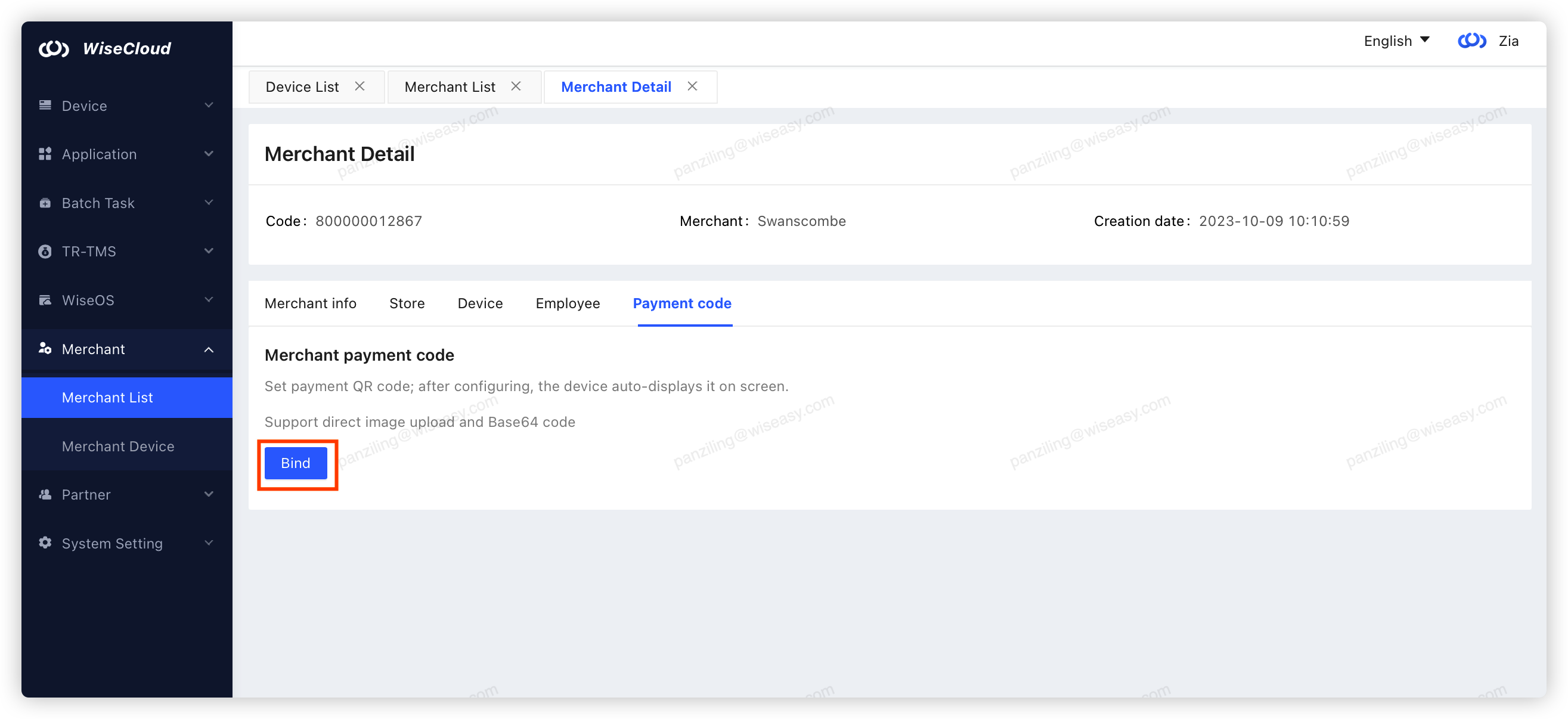Screen dimensions: 1568x719
Task: Select the Merchant person icon
Action: 45,349
